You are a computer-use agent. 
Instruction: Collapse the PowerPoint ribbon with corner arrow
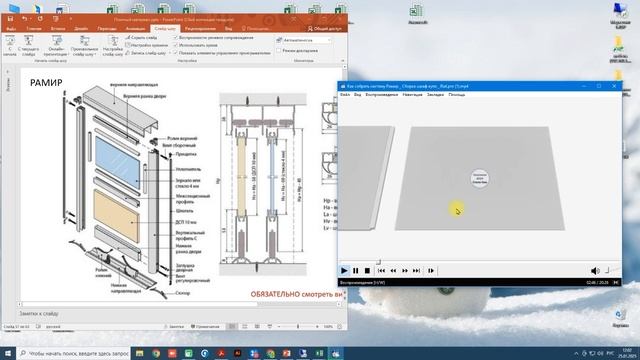tap(343, 61)
